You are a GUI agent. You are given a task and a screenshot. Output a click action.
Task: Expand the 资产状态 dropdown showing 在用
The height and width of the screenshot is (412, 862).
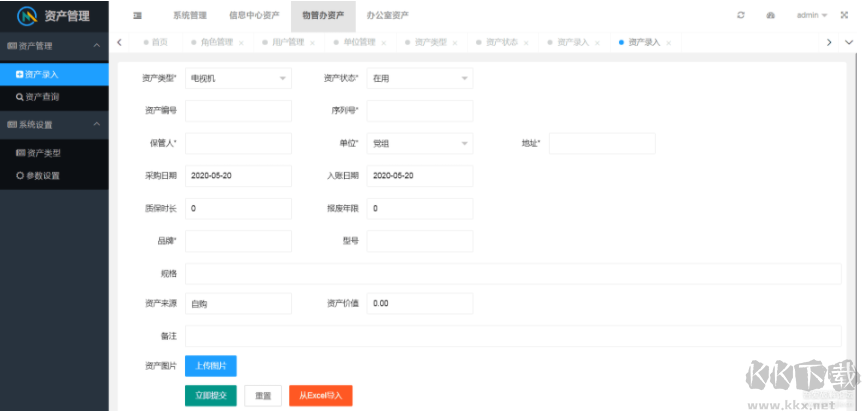pyautogui.click(x=419, y=78)
